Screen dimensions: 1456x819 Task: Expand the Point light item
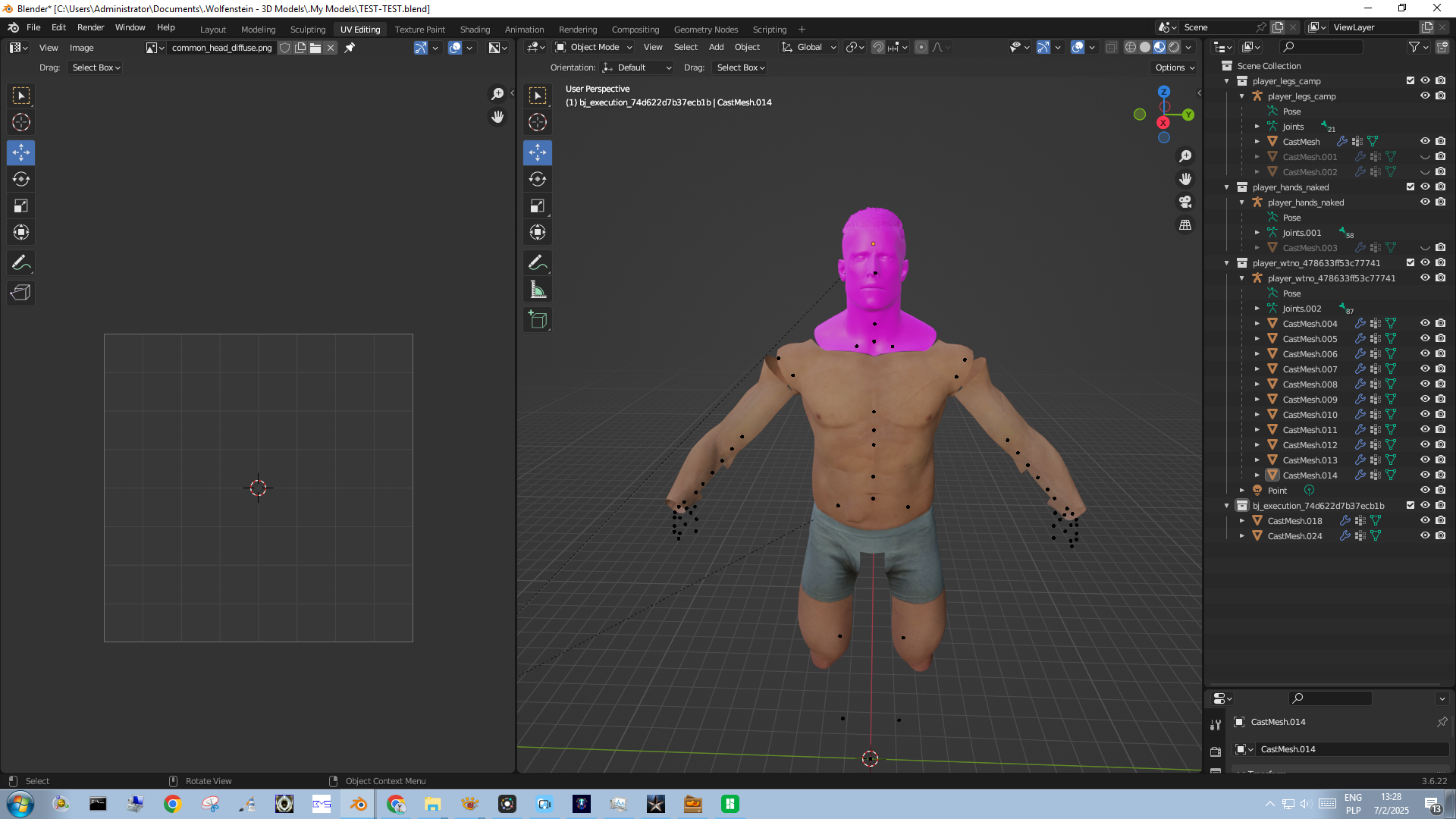(x=1242, y=491)
